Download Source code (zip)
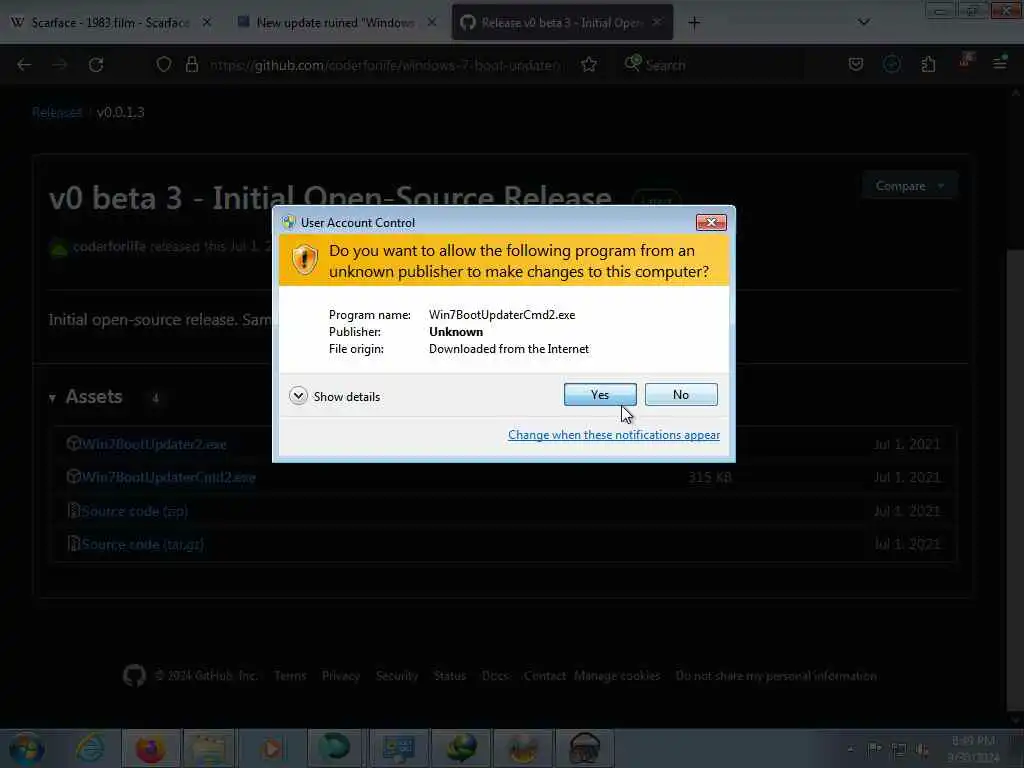The image size is (1024, 768). (x=135, y=511)
